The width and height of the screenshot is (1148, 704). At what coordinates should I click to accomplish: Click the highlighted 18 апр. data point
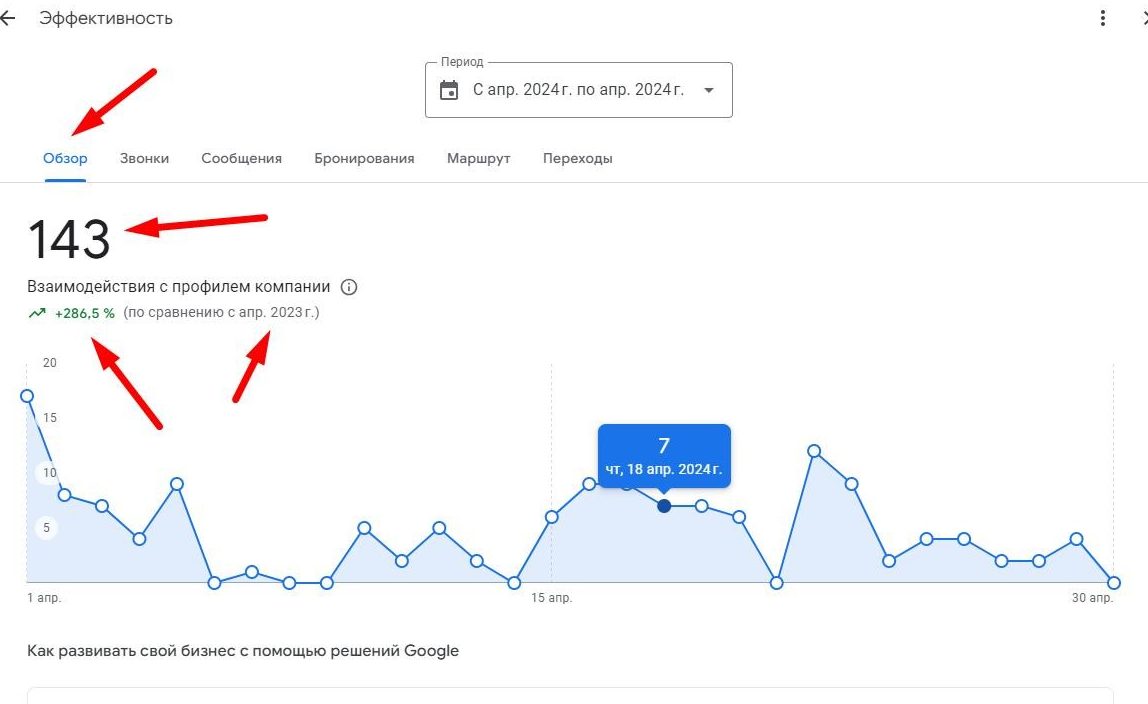tap(664, 506)
